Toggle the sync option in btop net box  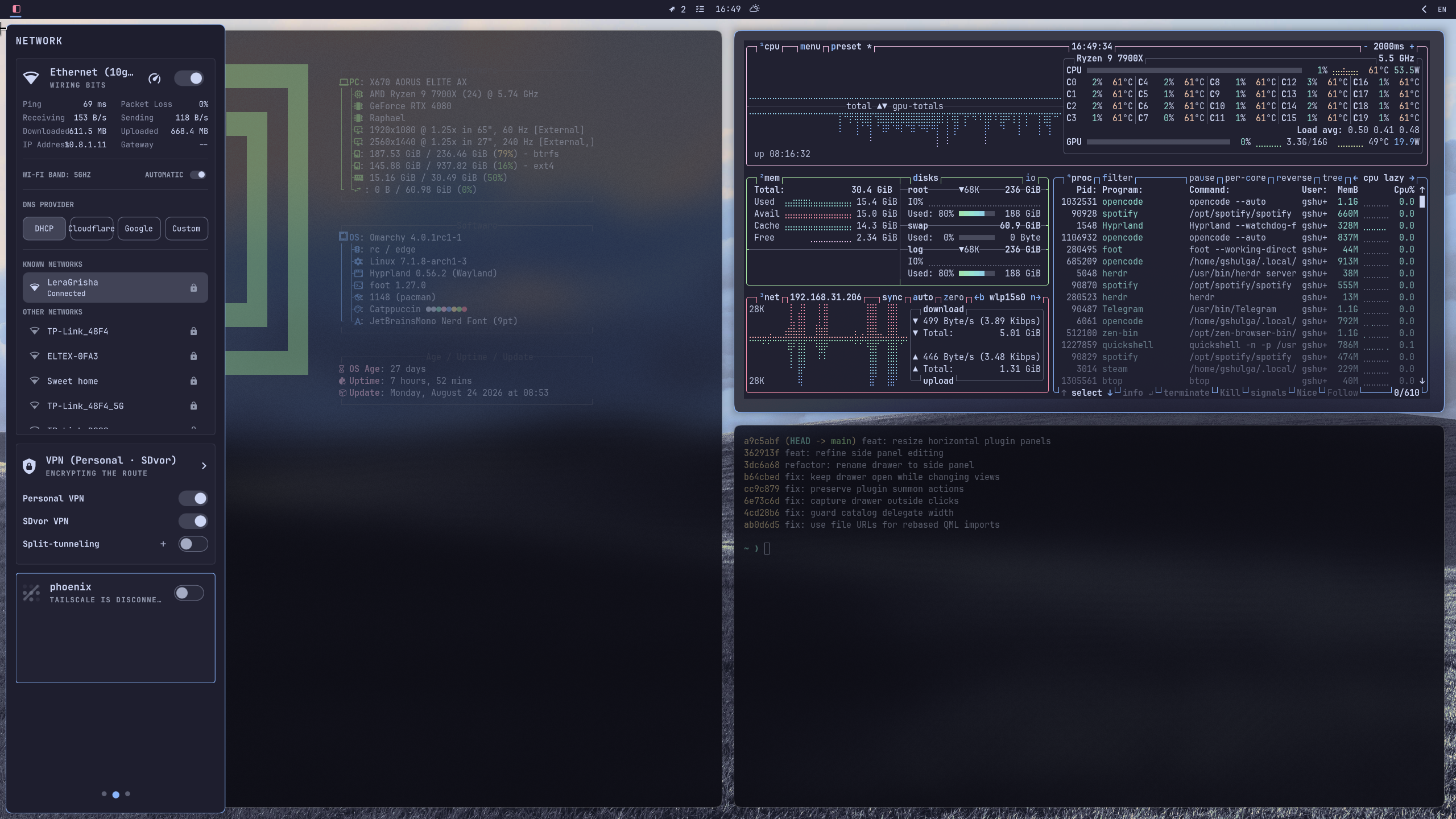pyautogui.click(x=892, y=297)
